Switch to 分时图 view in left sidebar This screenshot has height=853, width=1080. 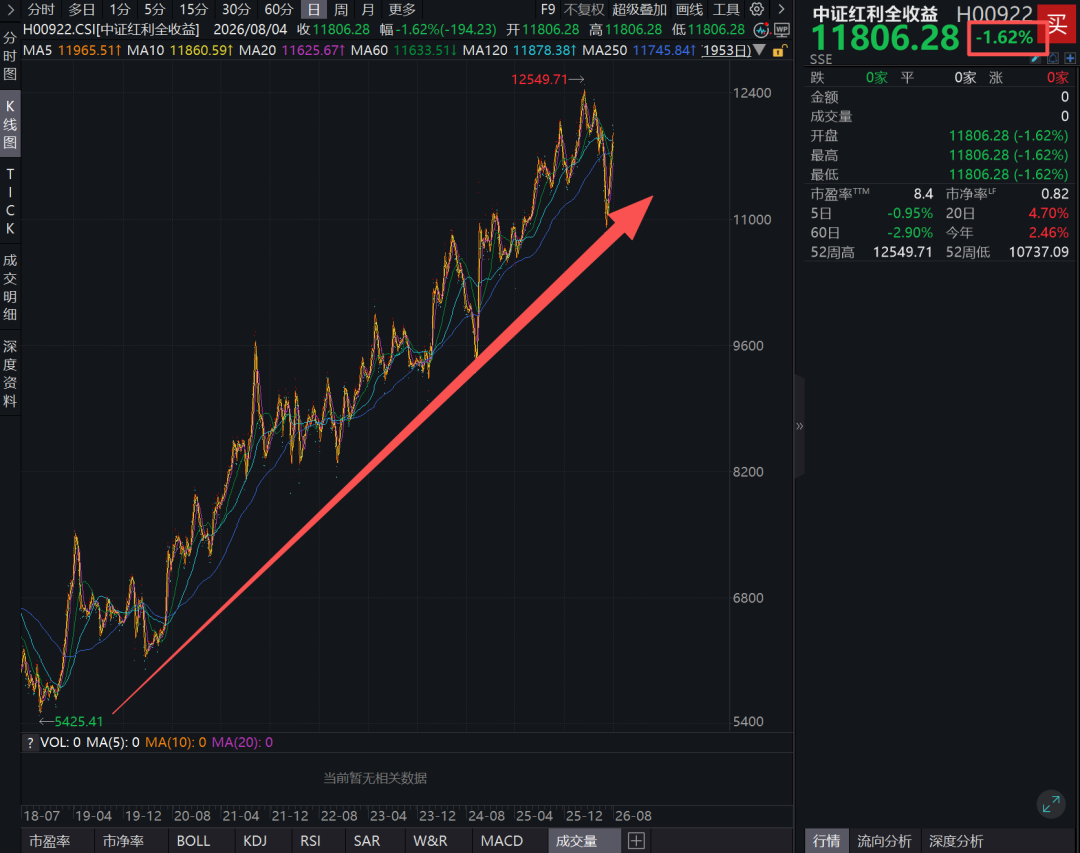pos(10,55)
